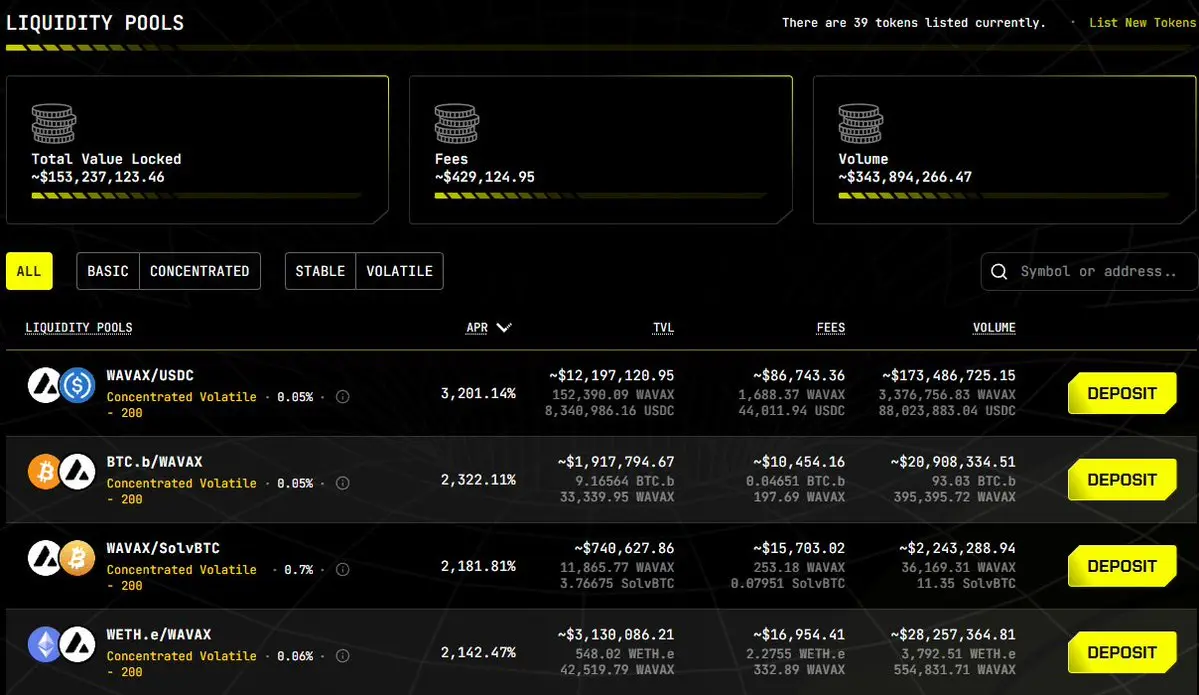Click the 548.02 WETH.e TVL amount

pyautogui.click(x=625, y=654)
